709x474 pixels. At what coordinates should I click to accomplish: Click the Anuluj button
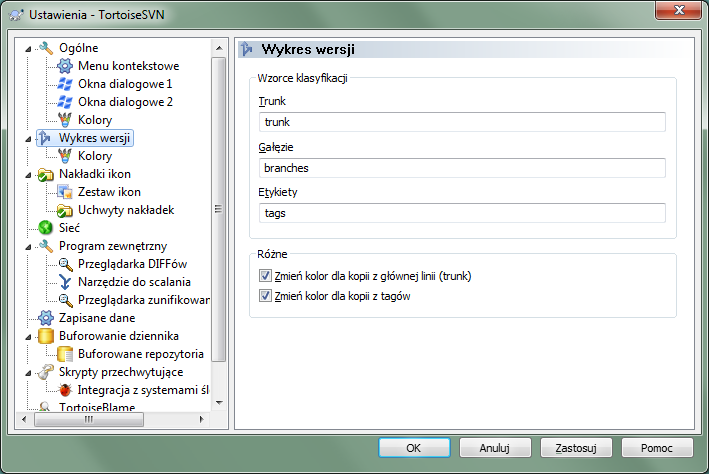[x=495, y=448]
